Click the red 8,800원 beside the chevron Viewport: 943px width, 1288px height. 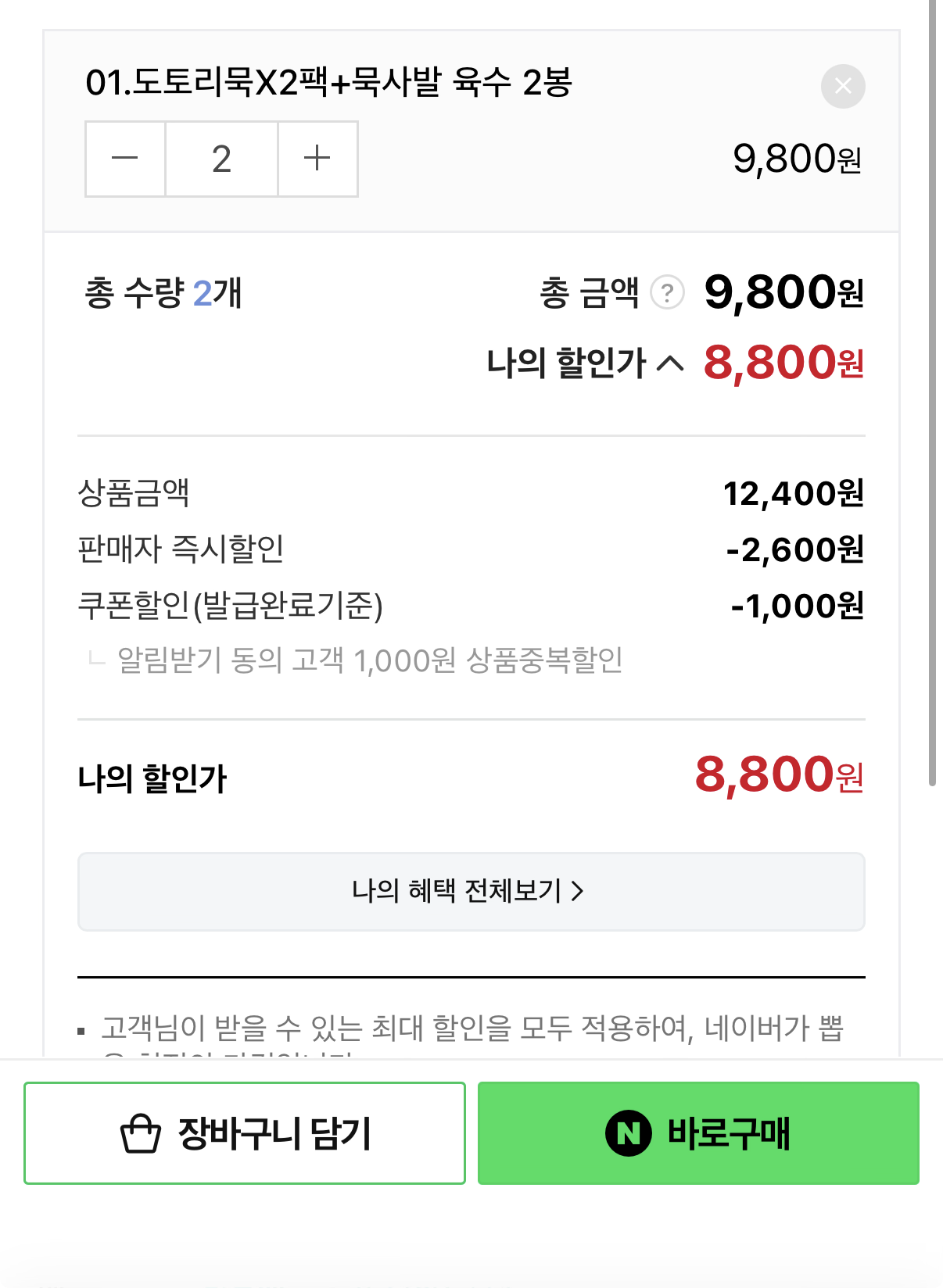(783, 363)
